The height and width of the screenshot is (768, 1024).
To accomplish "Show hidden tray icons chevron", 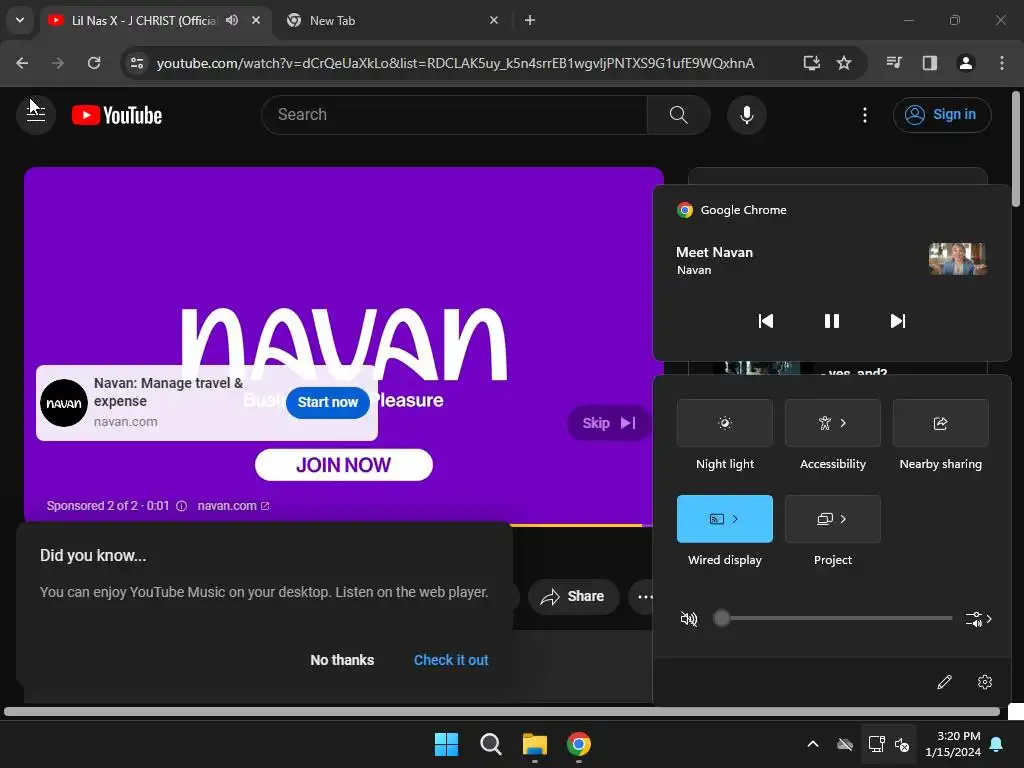I will pos(813,744).
